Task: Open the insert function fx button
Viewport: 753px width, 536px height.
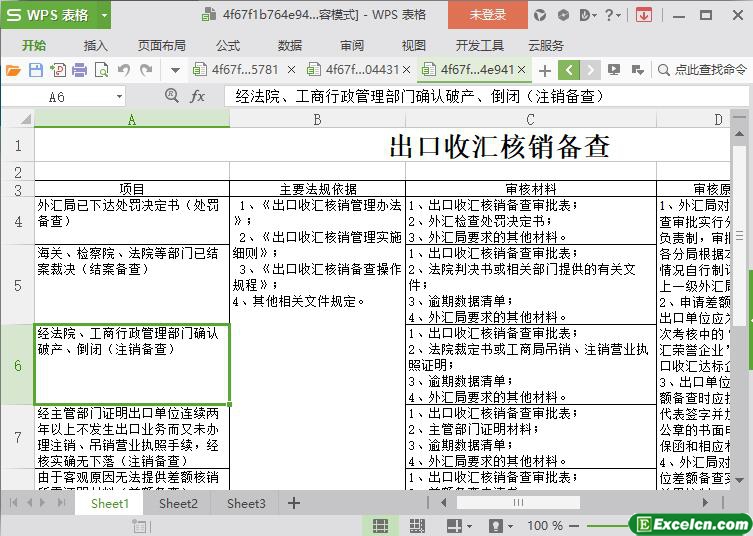Action: pyautogui.click(x=198, y=96)
